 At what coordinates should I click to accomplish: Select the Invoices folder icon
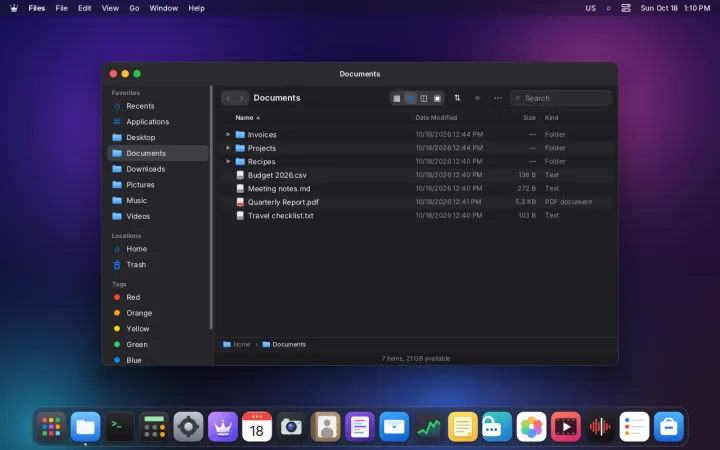click(x=240, y=135)
